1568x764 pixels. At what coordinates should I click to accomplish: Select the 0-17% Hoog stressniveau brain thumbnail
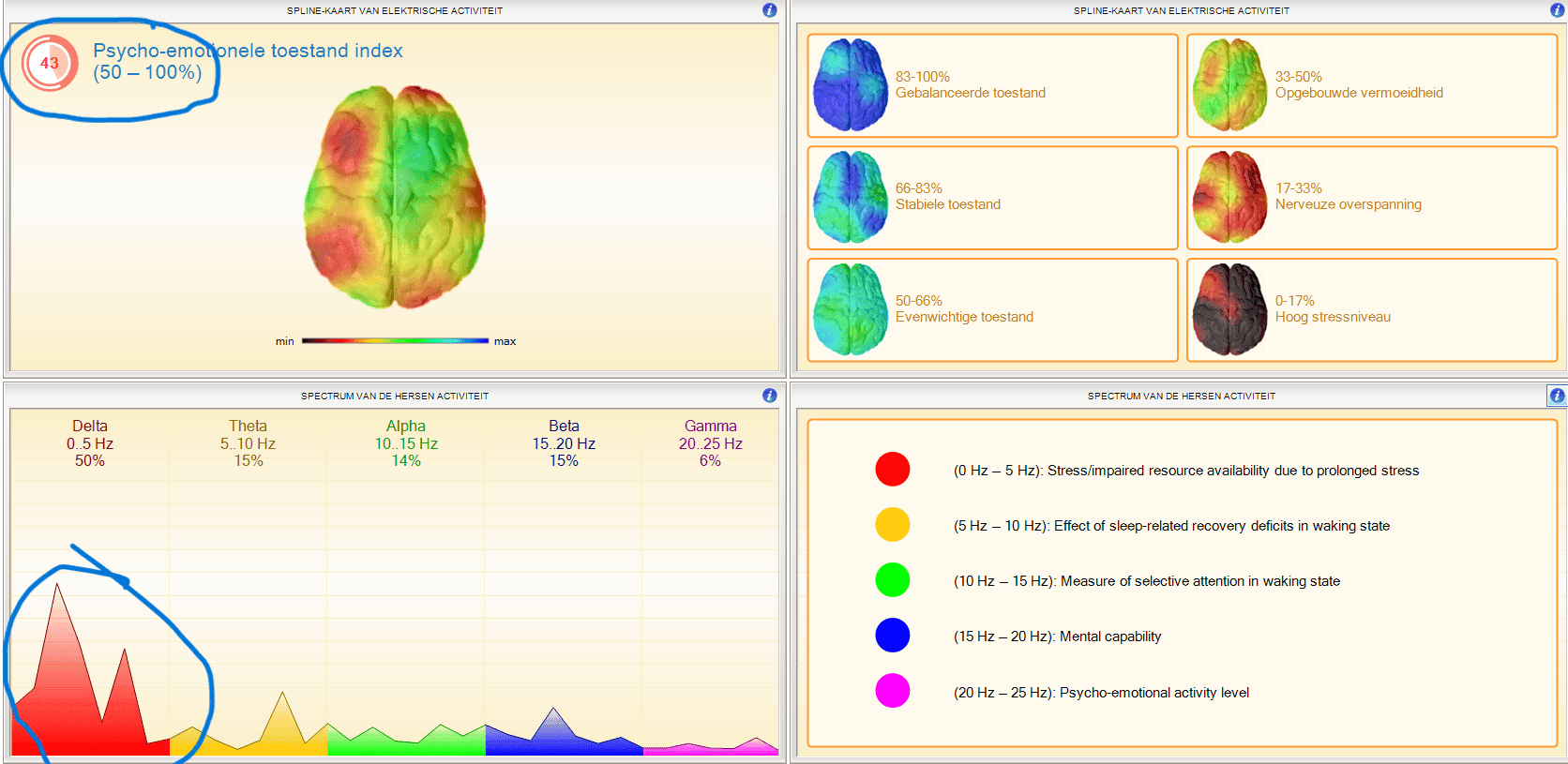1229,309
